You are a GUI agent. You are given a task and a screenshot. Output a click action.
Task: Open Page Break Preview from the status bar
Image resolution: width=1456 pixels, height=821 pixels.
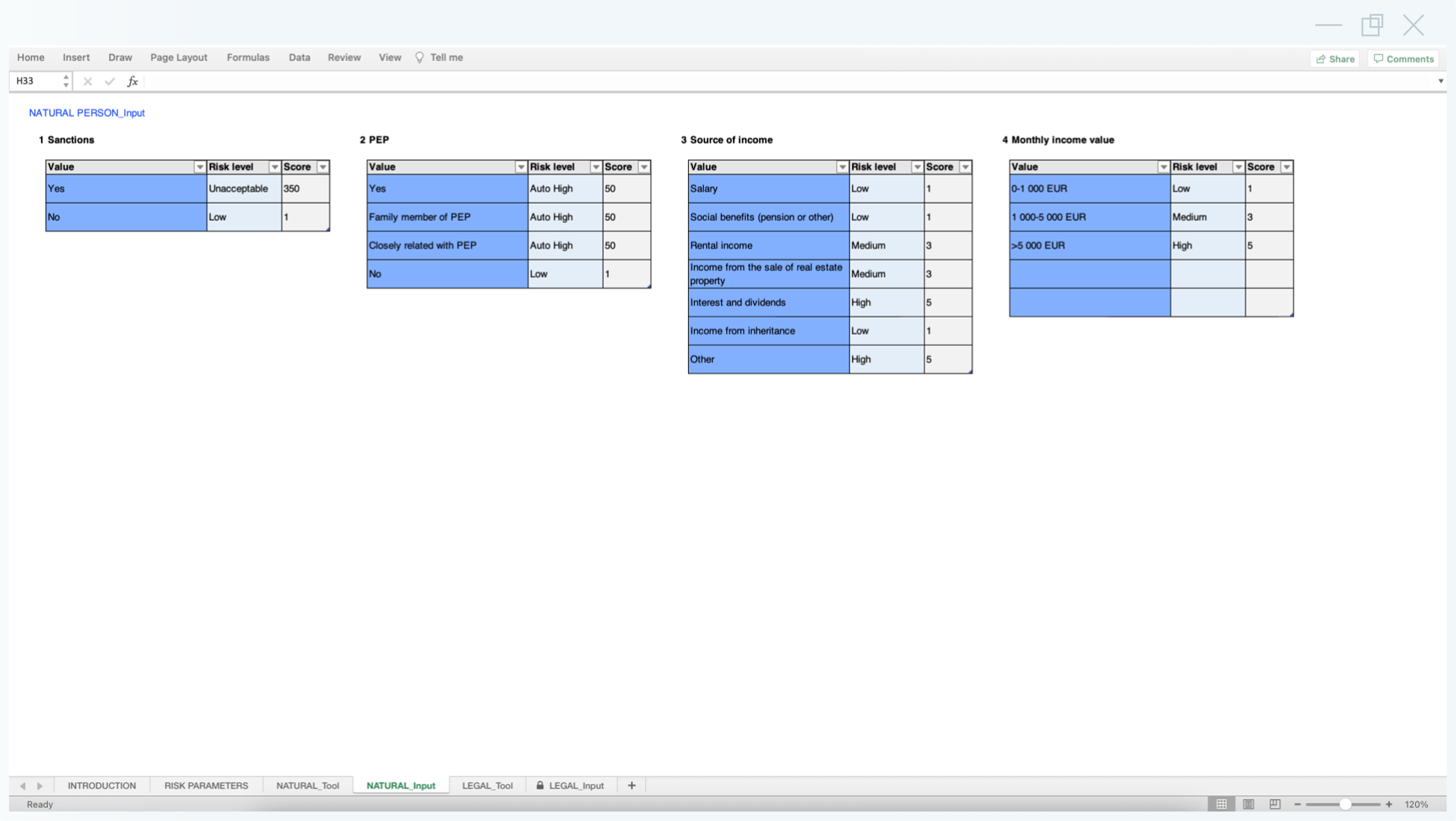pyautogui.click(x=1275, y=803)
